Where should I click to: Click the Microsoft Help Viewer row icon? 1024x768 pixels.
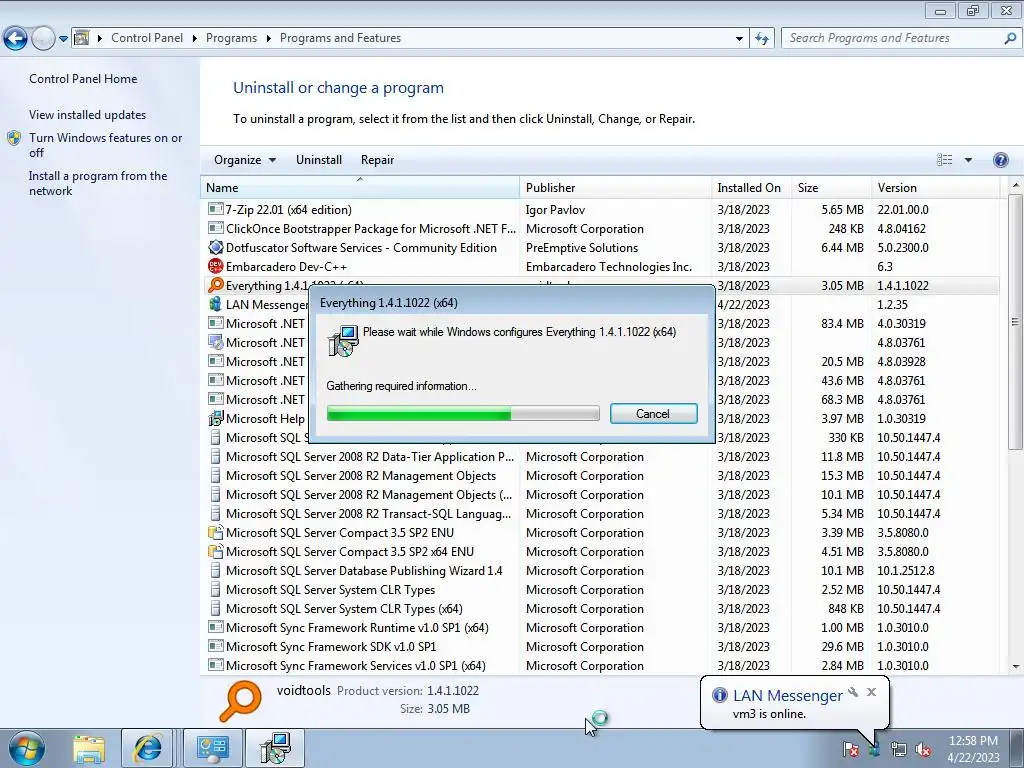pos(216,419)
